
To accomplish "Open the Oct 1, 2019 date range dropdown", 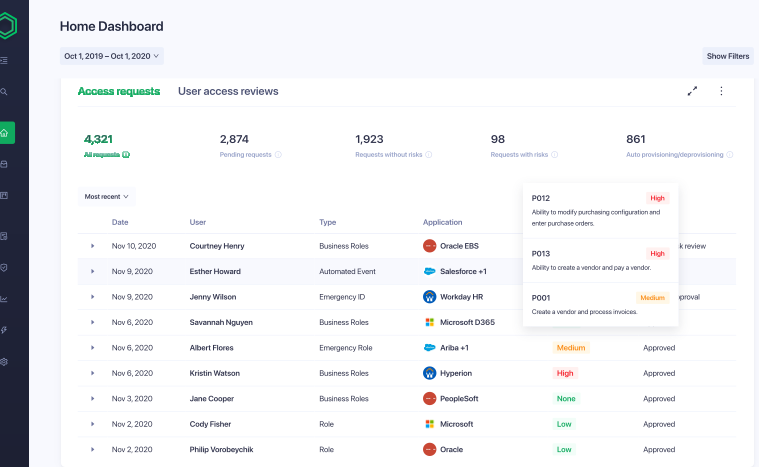I will pyautogui.click(x=112, y=56).
